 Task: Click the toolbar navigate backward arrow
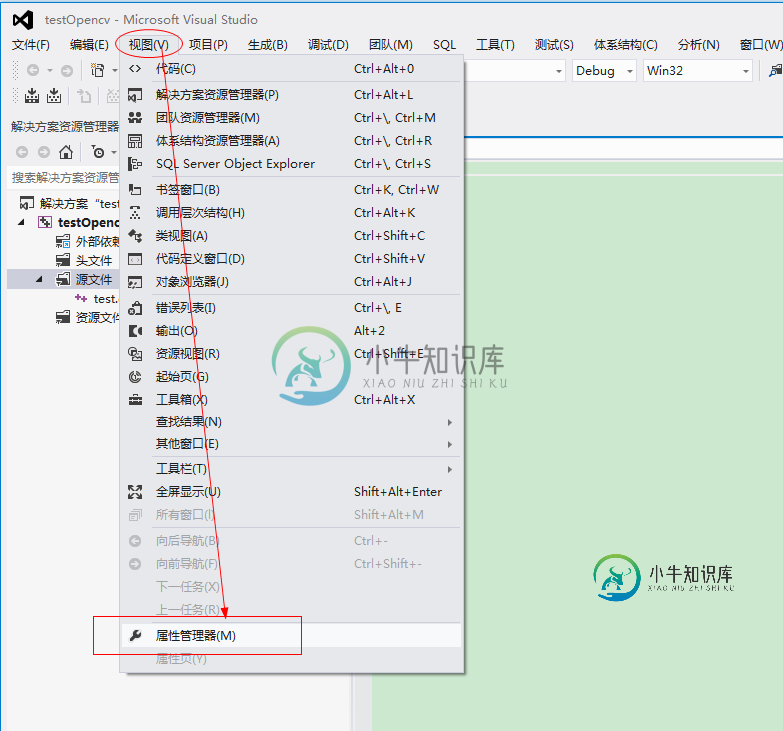(33, 70)
